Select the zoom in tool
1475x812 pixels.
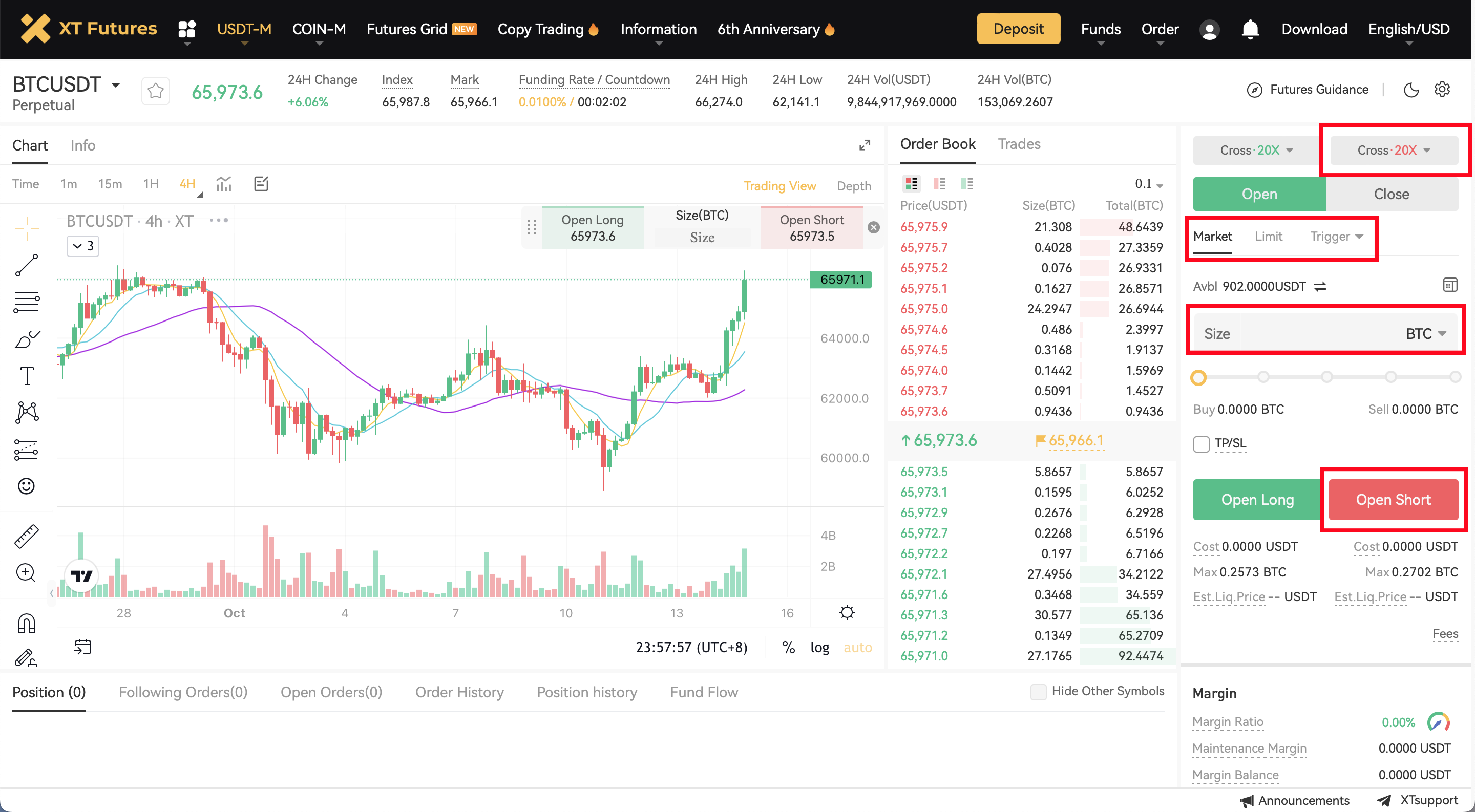[x=26, y=572]
